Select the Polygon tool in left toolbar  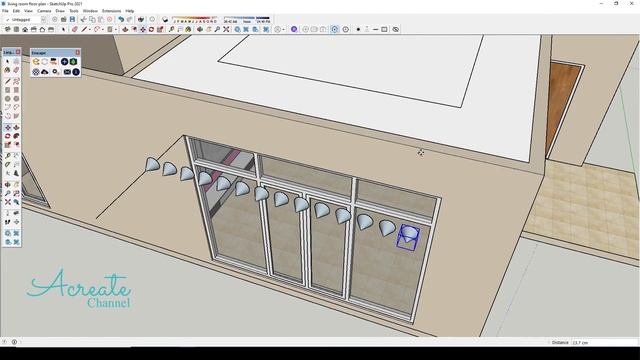point(16,98)
